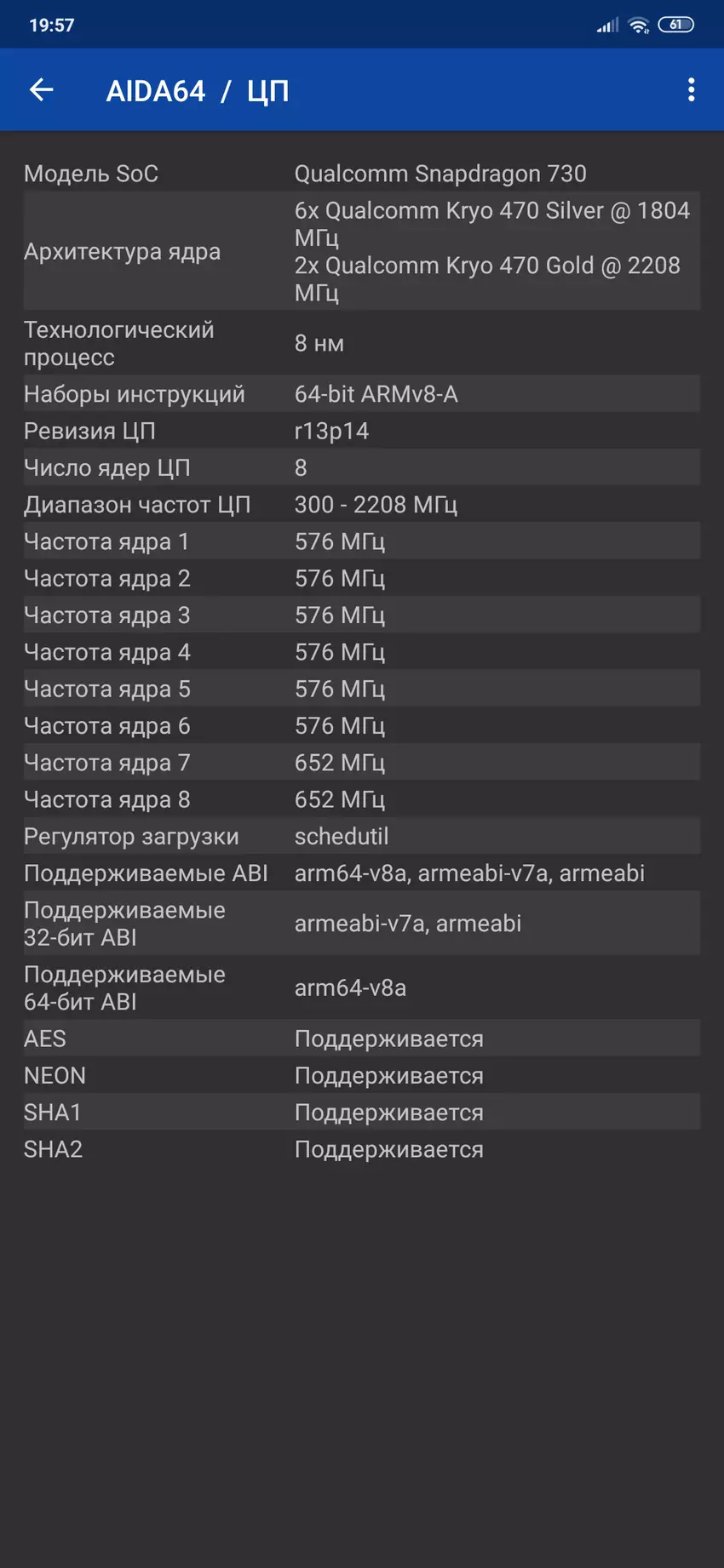Tap the AES support row
The height and width of the screenshot is (1568, 724).
(361, 1039)
